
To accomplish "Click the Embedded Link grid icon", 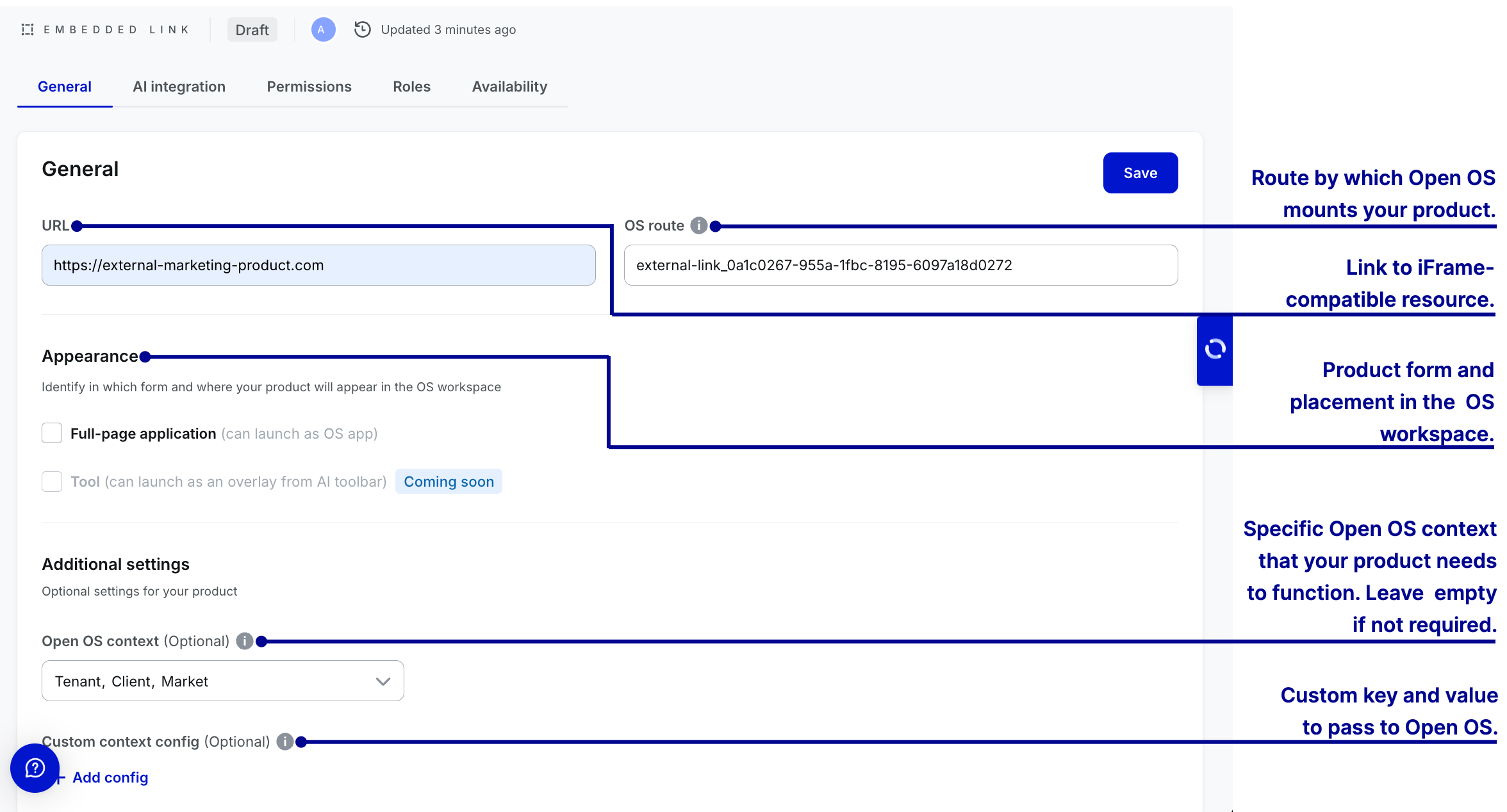I will click(x=28, y=29).
